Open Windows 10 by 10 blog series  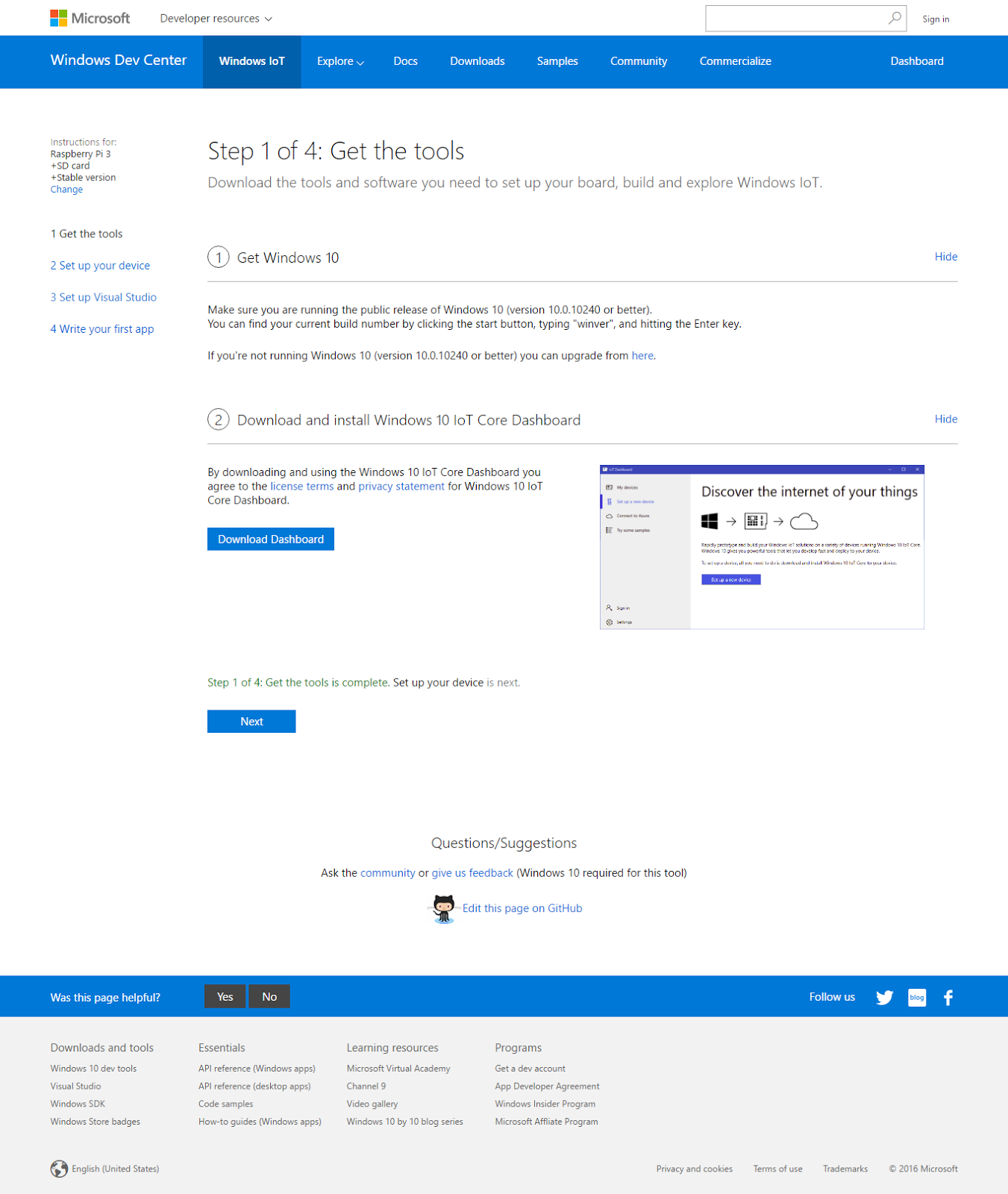click(404, 1122)
